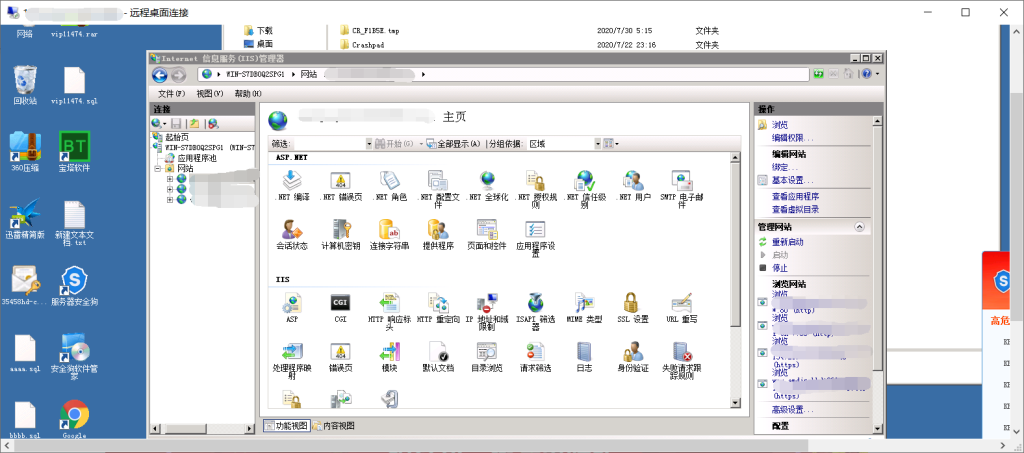This screenshot has height=453, width=1024.
Task: Open the 连接字符串 feature
Action: [389, 235]
